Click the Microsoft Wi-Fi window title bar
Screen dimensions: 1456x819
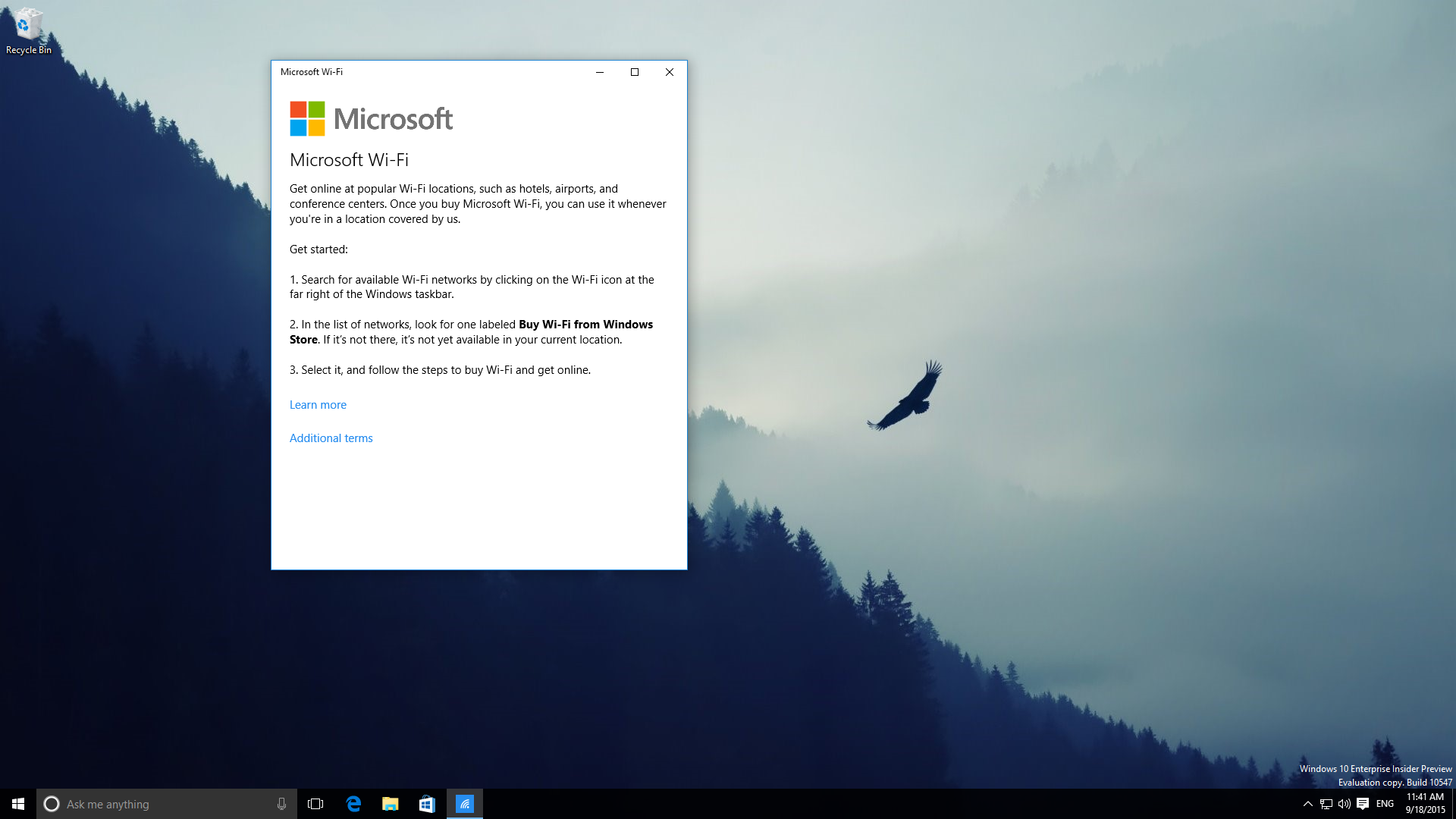pos(426,72)
